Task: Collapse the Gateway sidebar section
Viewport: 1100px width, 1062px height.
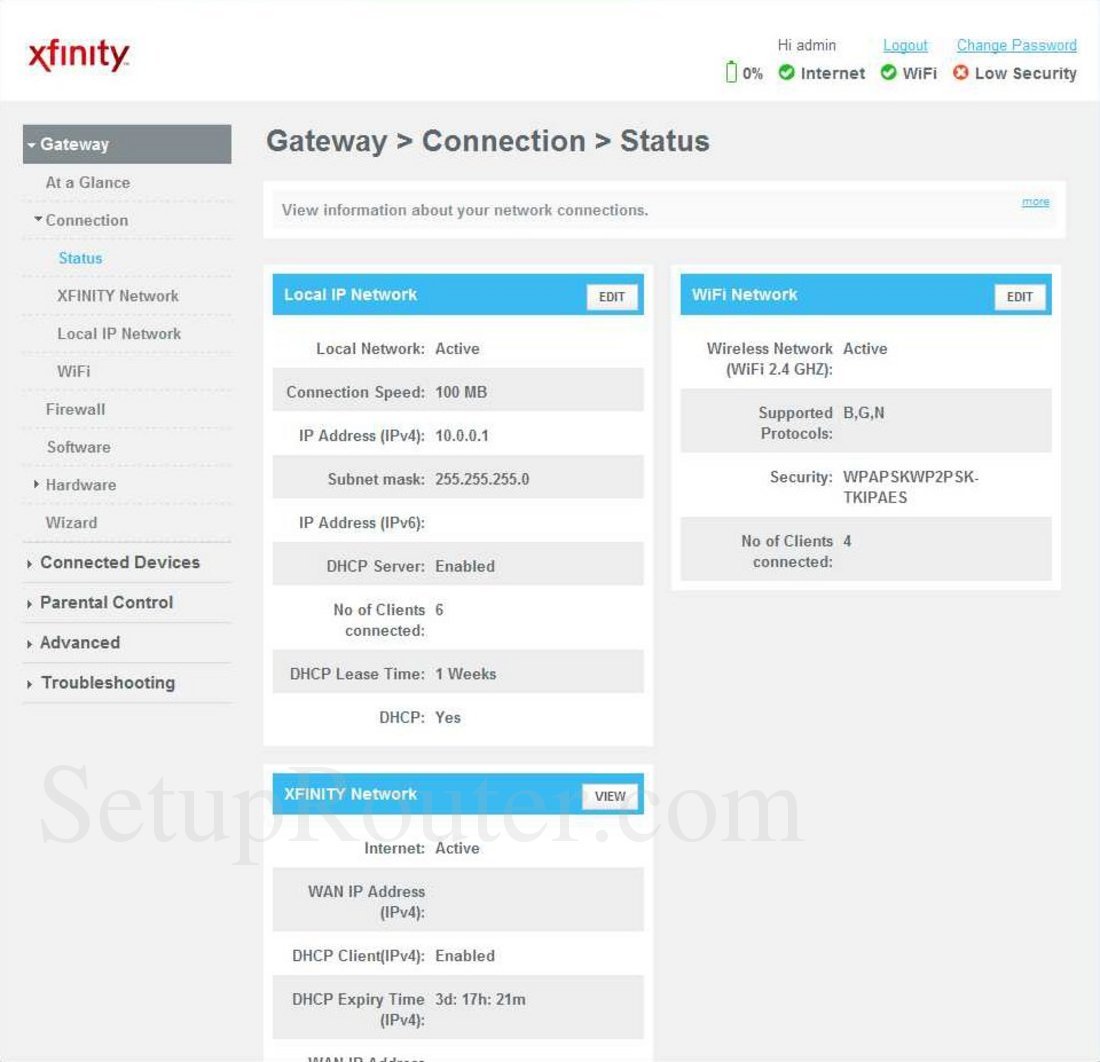Action: pyautogui.click(x=74, y=144)
